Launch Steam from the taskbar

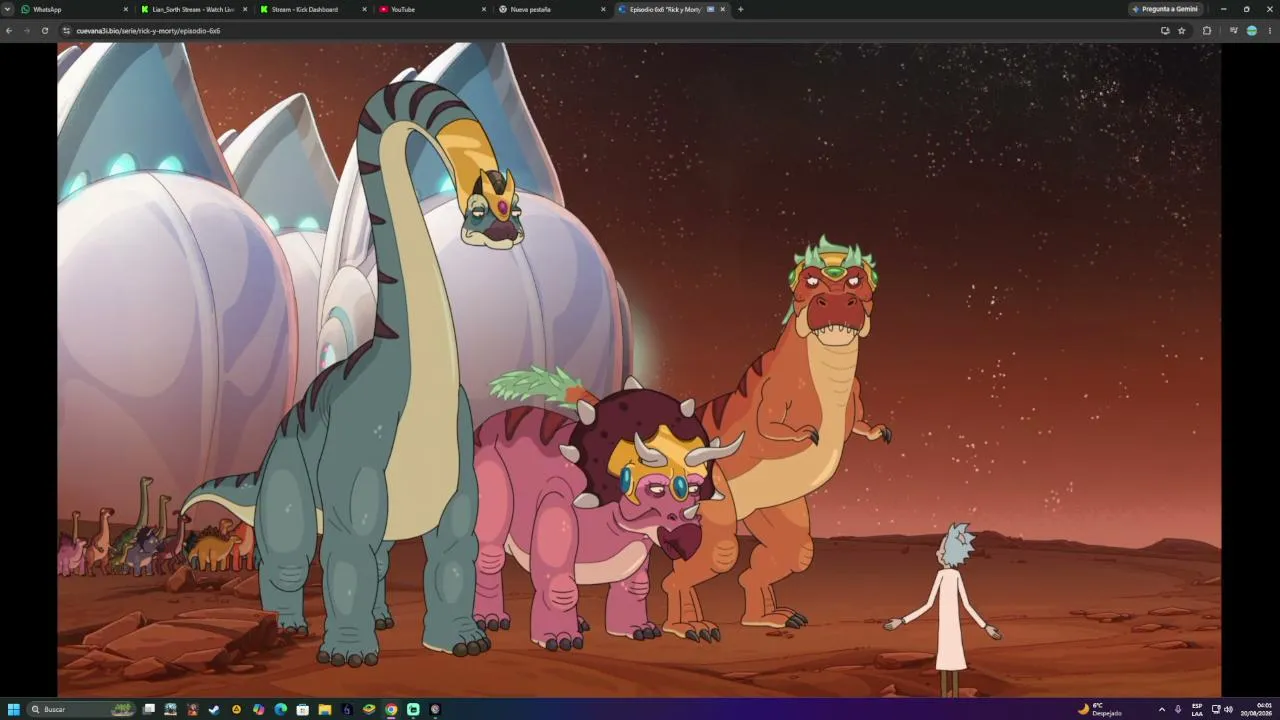point(214,709)
